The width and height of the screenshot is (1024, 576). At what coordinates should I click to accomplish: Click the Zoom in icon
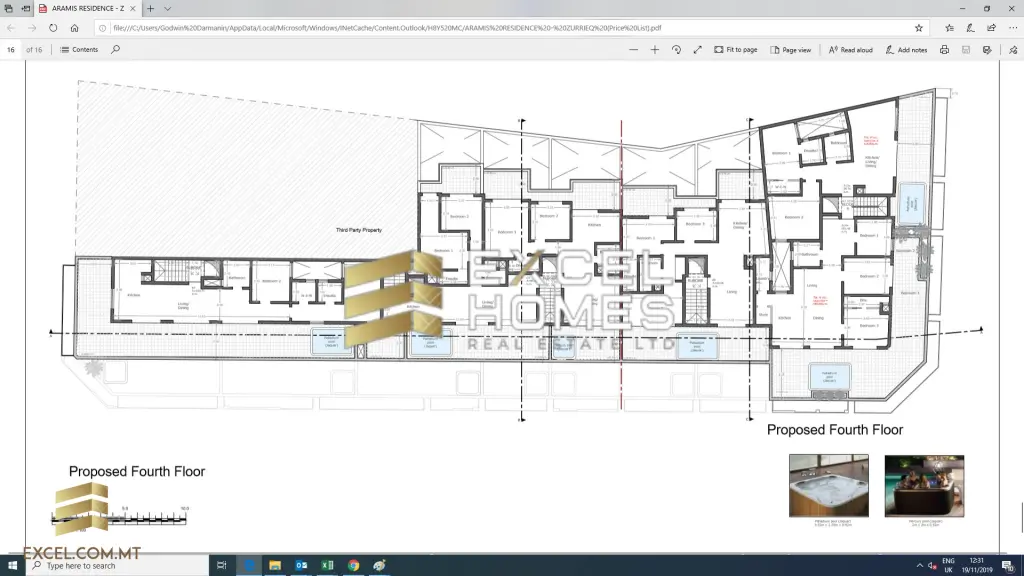coord(654,49)
